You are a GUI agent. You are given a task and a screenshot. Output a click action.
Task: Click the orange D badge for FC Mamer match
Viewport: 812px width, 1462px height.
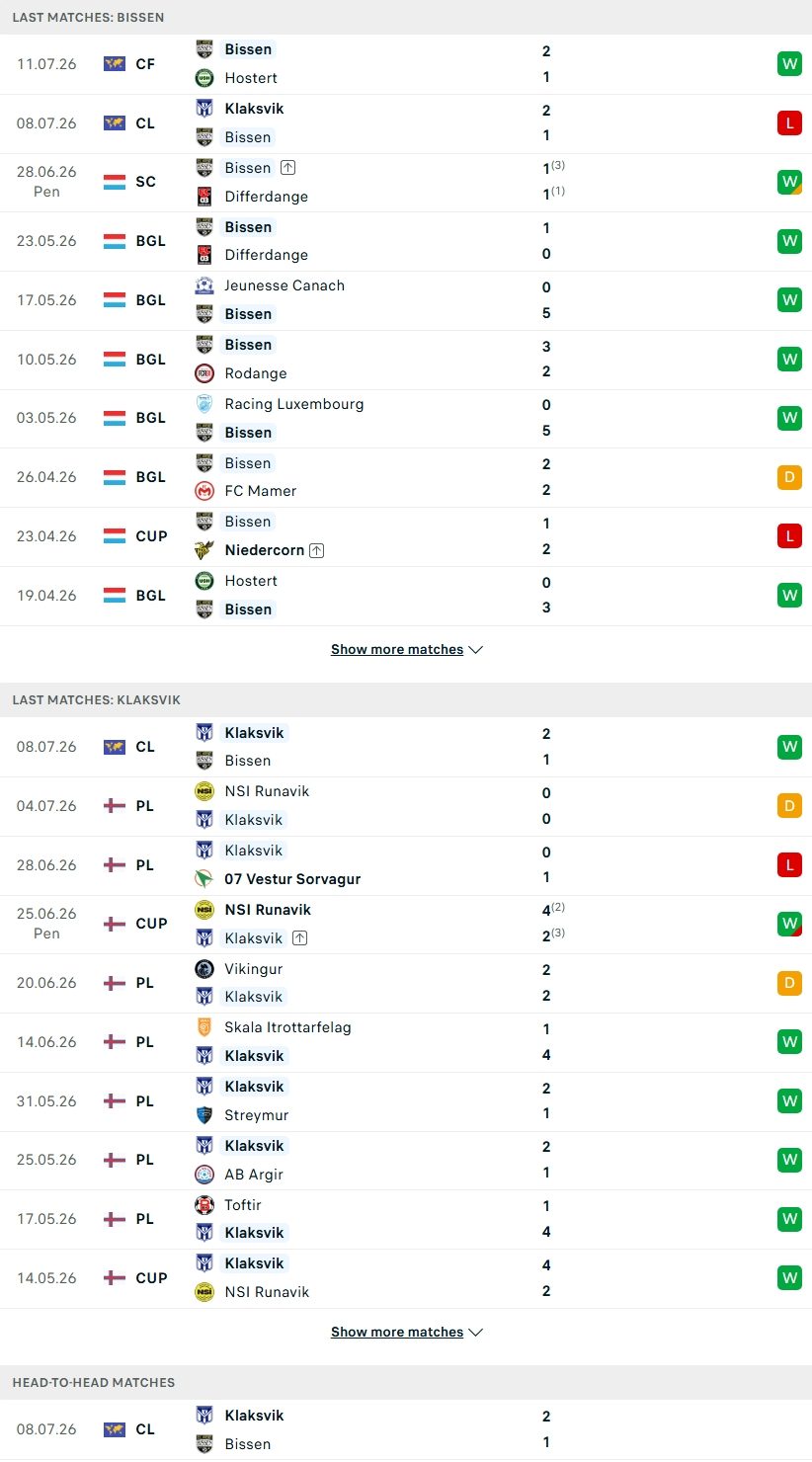[x=789, y=477]
